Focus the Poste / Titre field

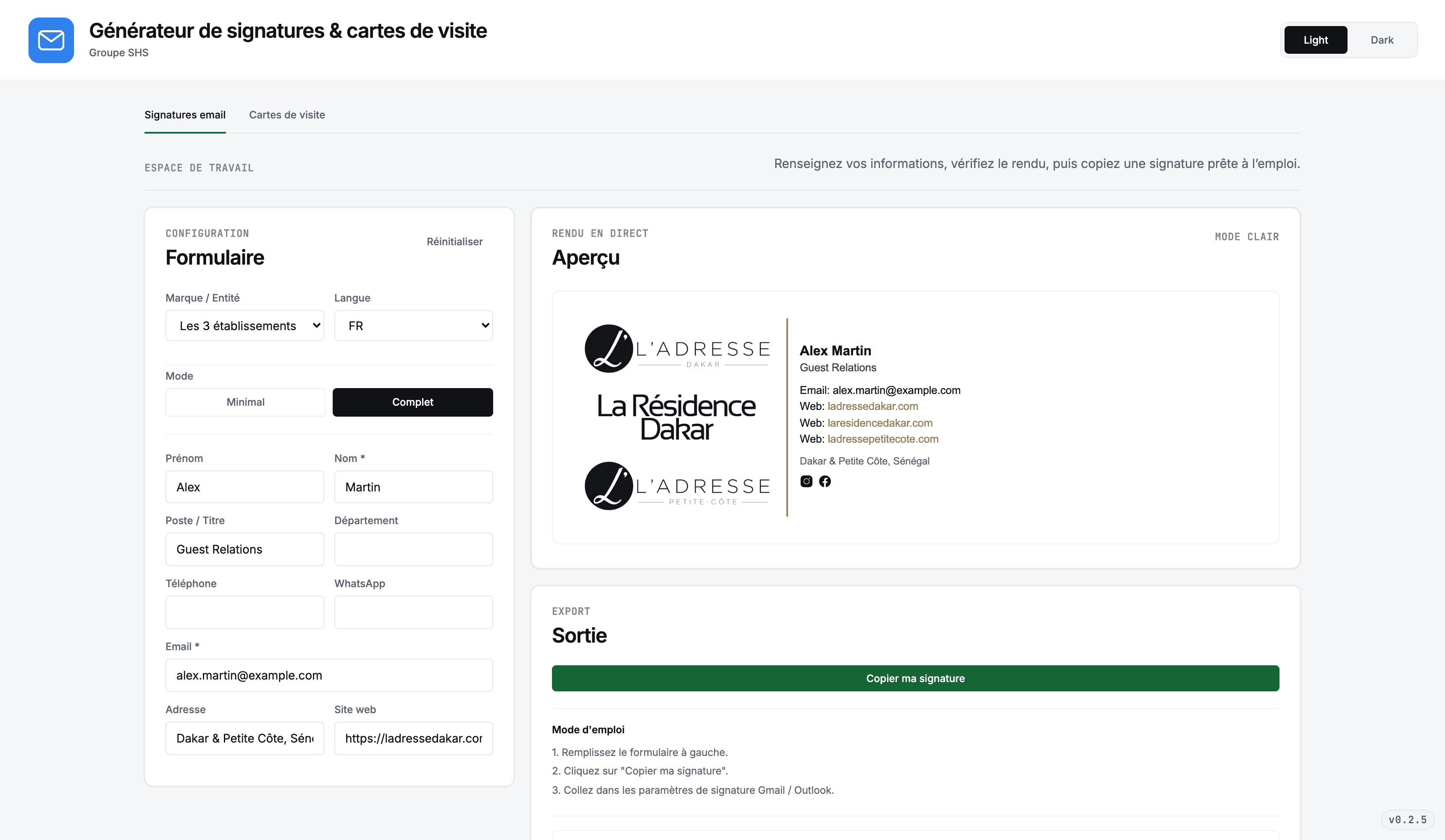click(x=245, y=549)
